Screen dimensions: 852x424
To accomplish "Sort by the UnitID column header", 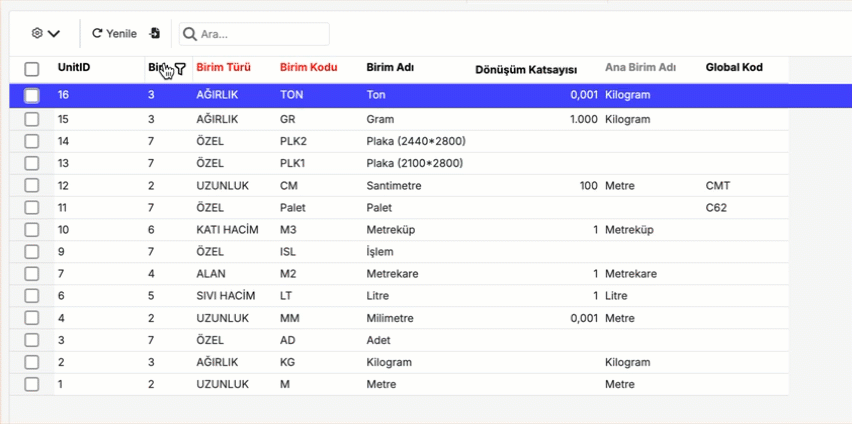I will tap(74, 68).
